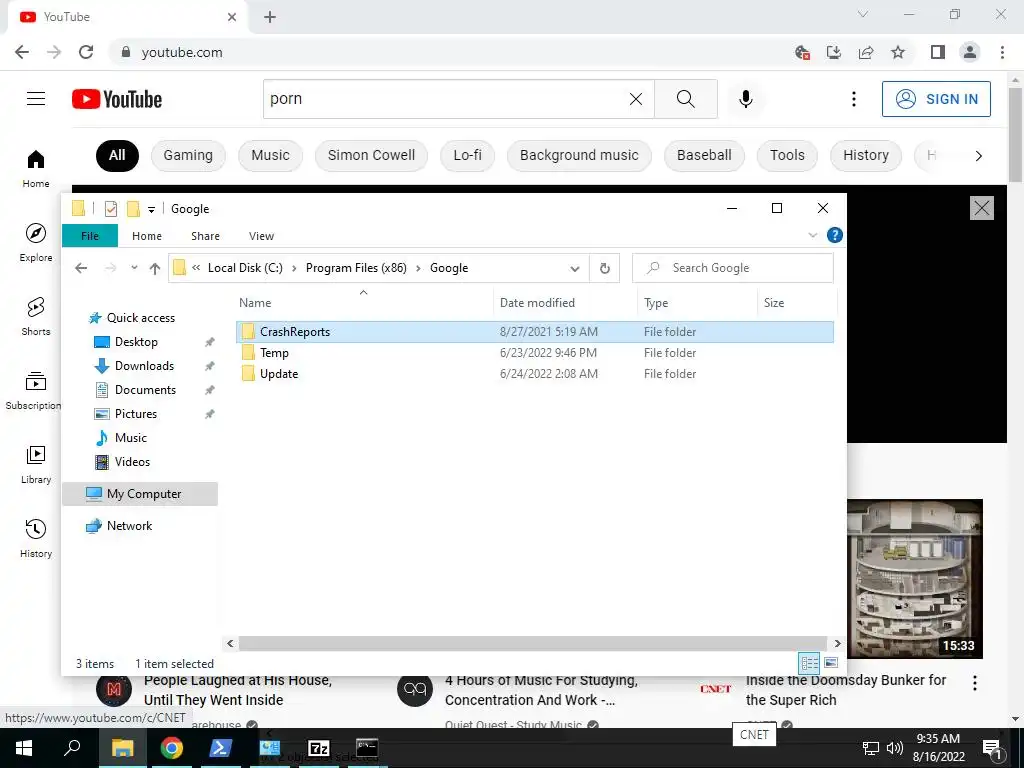Open 7-Zip from the taskbar
The height and width of the screenshot is (768, 1024).
point(319,748)
